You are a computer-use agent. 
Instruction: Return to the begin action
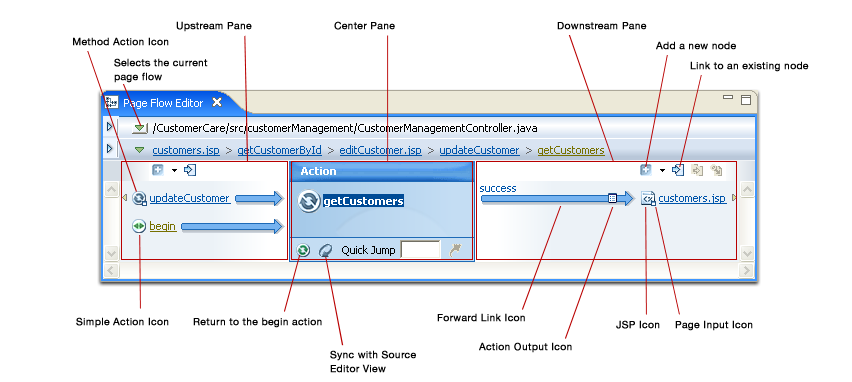tap(303, 250)
